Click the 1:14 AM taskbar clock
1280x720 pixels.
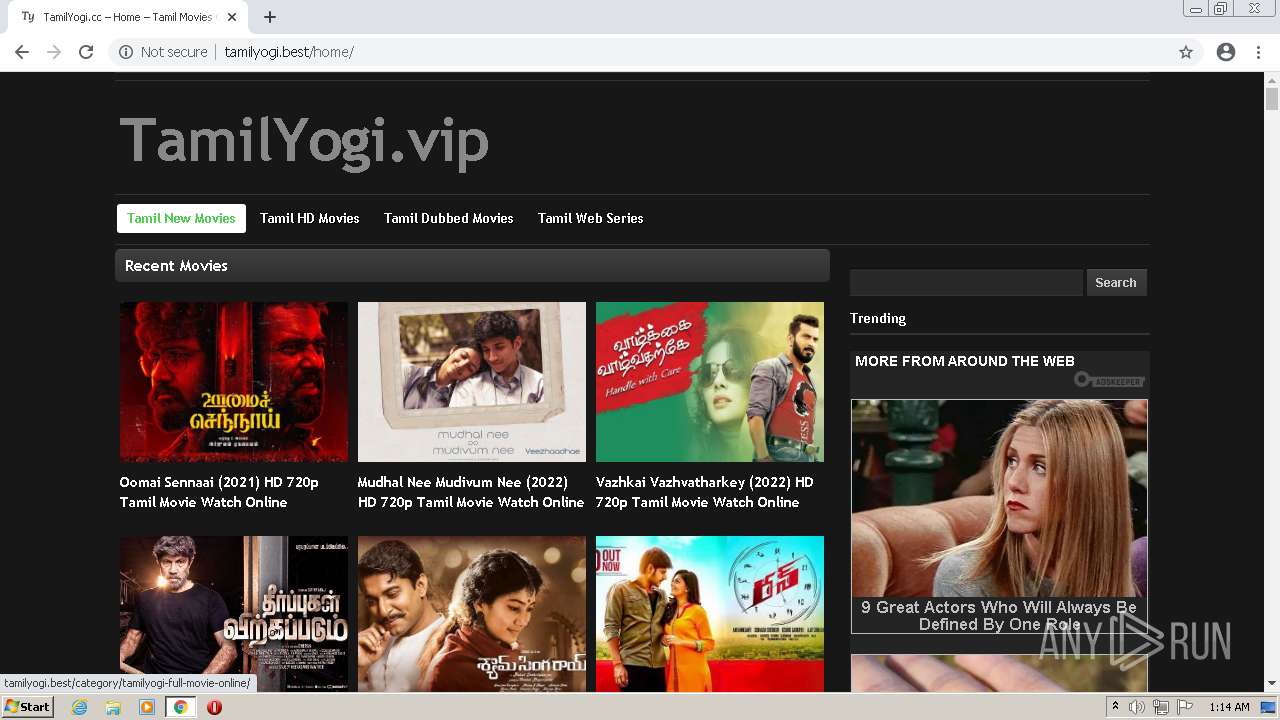coord(1229,707)
